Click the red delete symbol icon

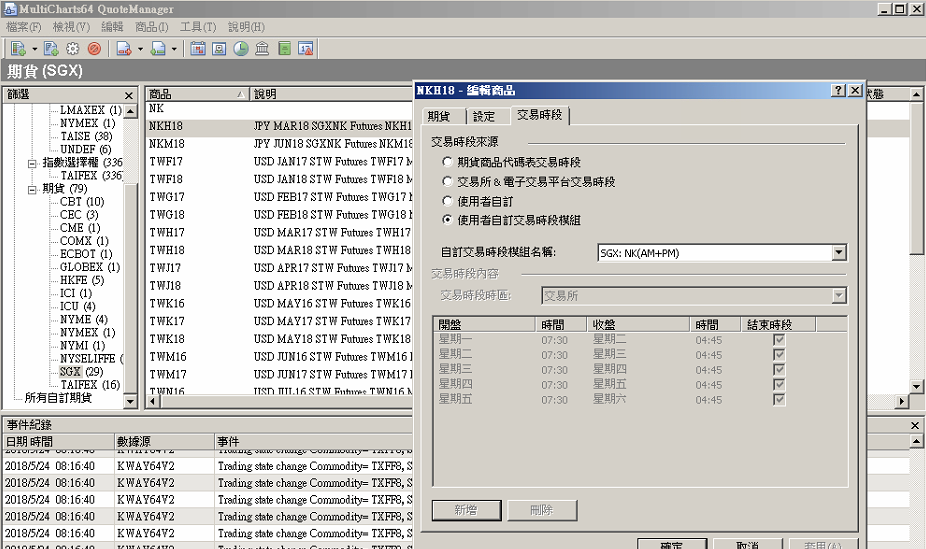pos(94,48)
